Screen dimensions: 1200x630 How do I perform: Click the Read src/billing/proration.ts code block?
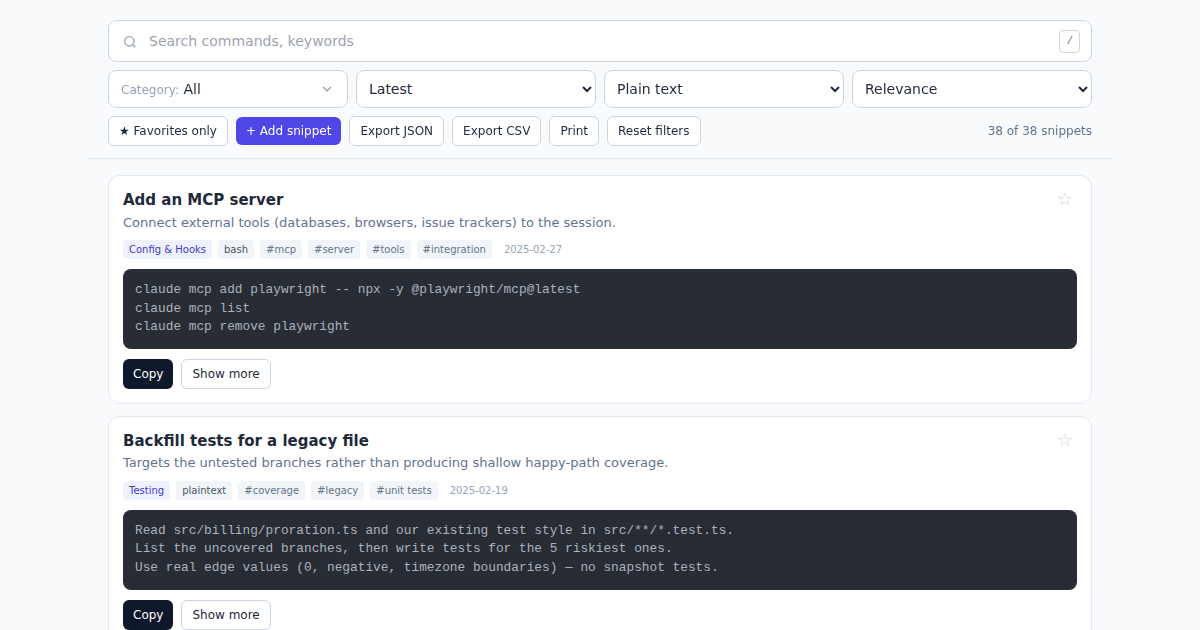click(600, 550)
